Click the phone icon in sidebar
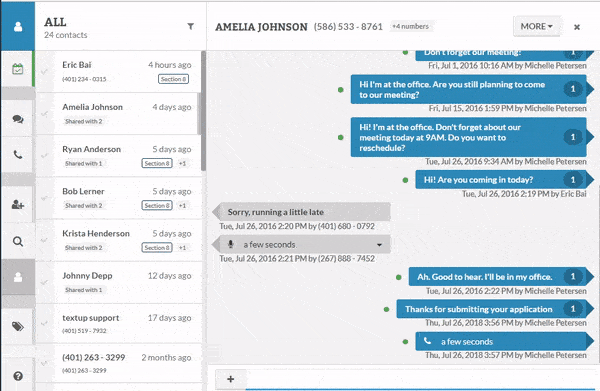The height and width of the screenshot is (391, 600). (18, 155)
